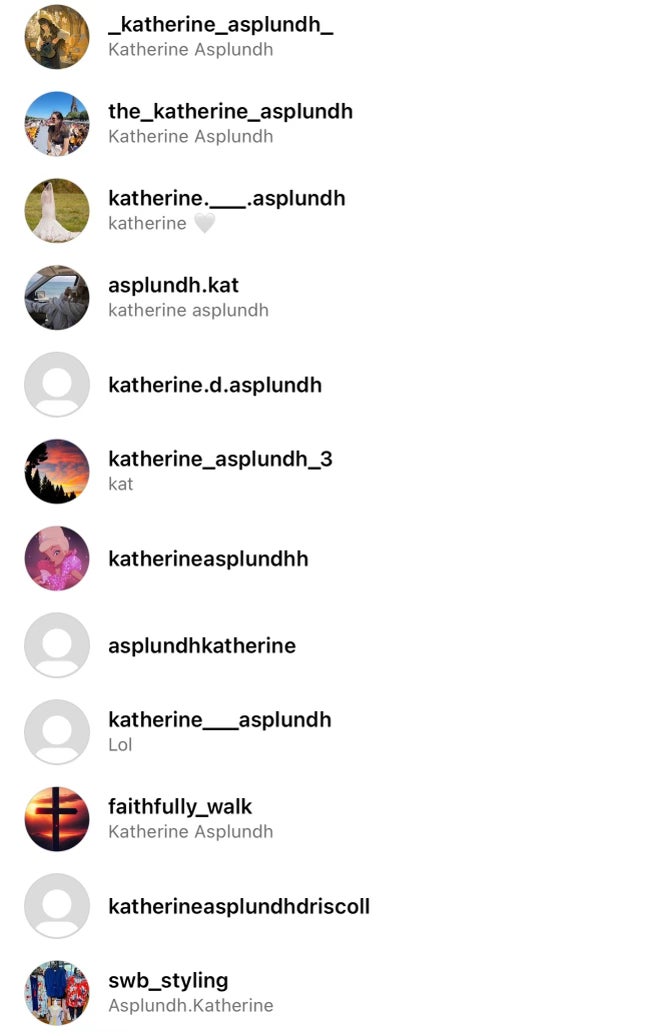Click the blank avatar for katherine.d.asplundh

pyautogui.click(x=57, y=385)
